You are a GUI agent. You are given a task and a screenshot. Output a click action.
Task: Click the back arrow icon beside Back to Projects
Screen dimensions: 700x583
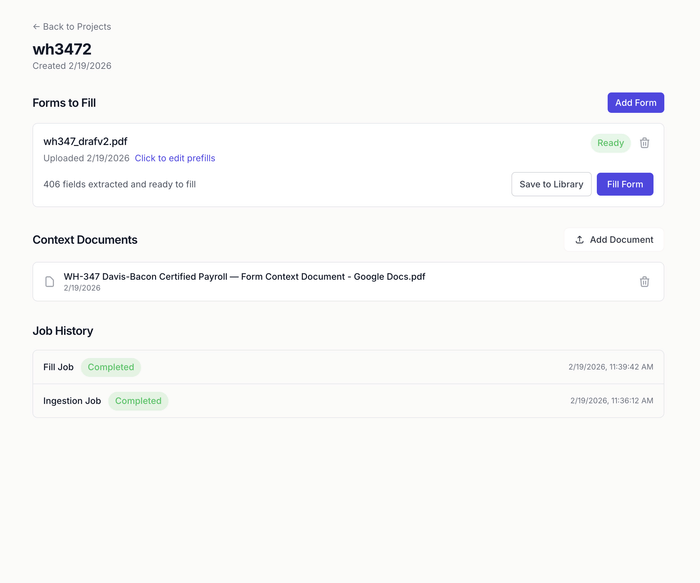tap(37, 27)
